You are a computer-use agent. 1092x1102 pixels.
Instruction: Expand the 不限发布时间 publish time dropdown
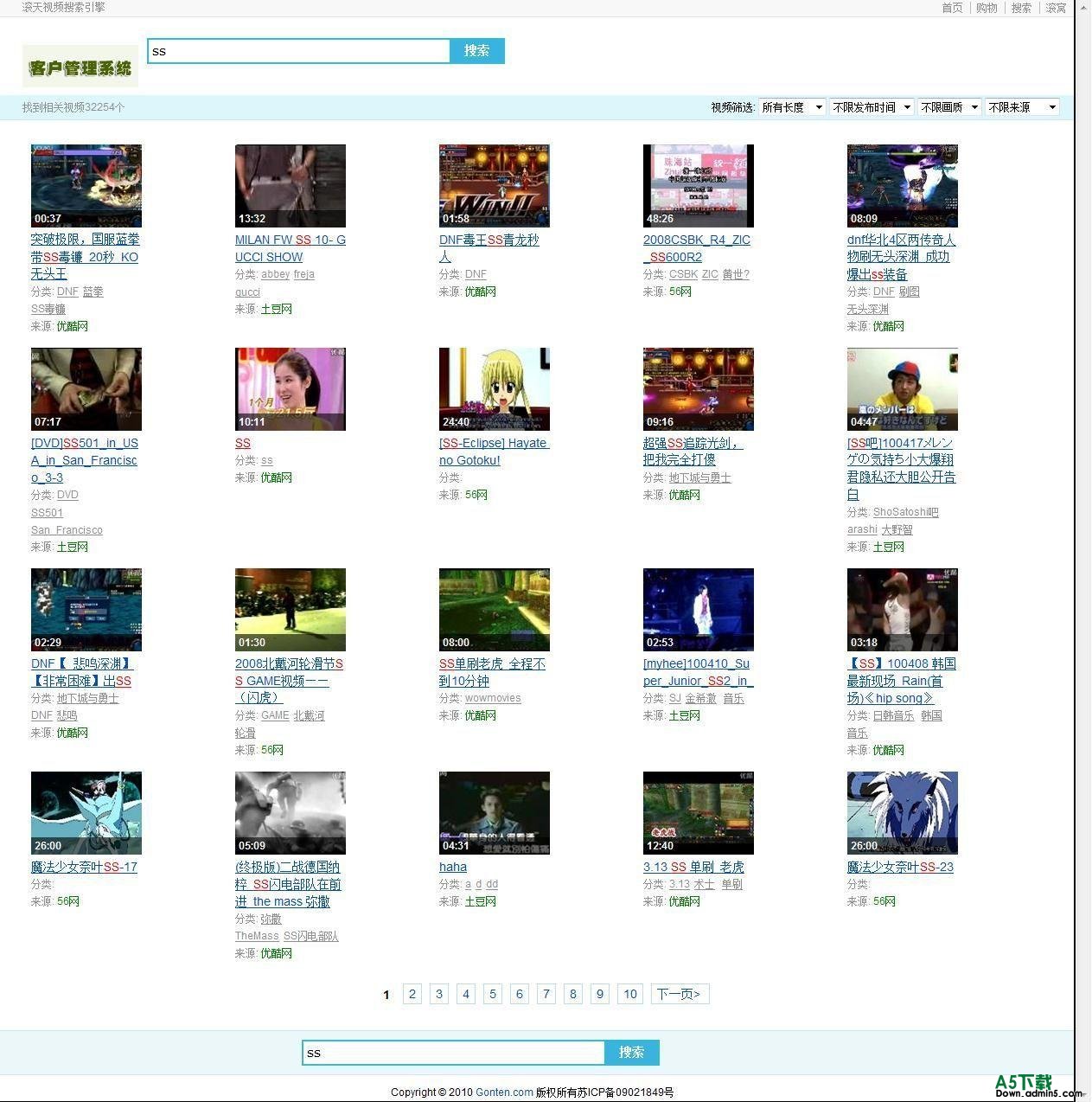872,107
